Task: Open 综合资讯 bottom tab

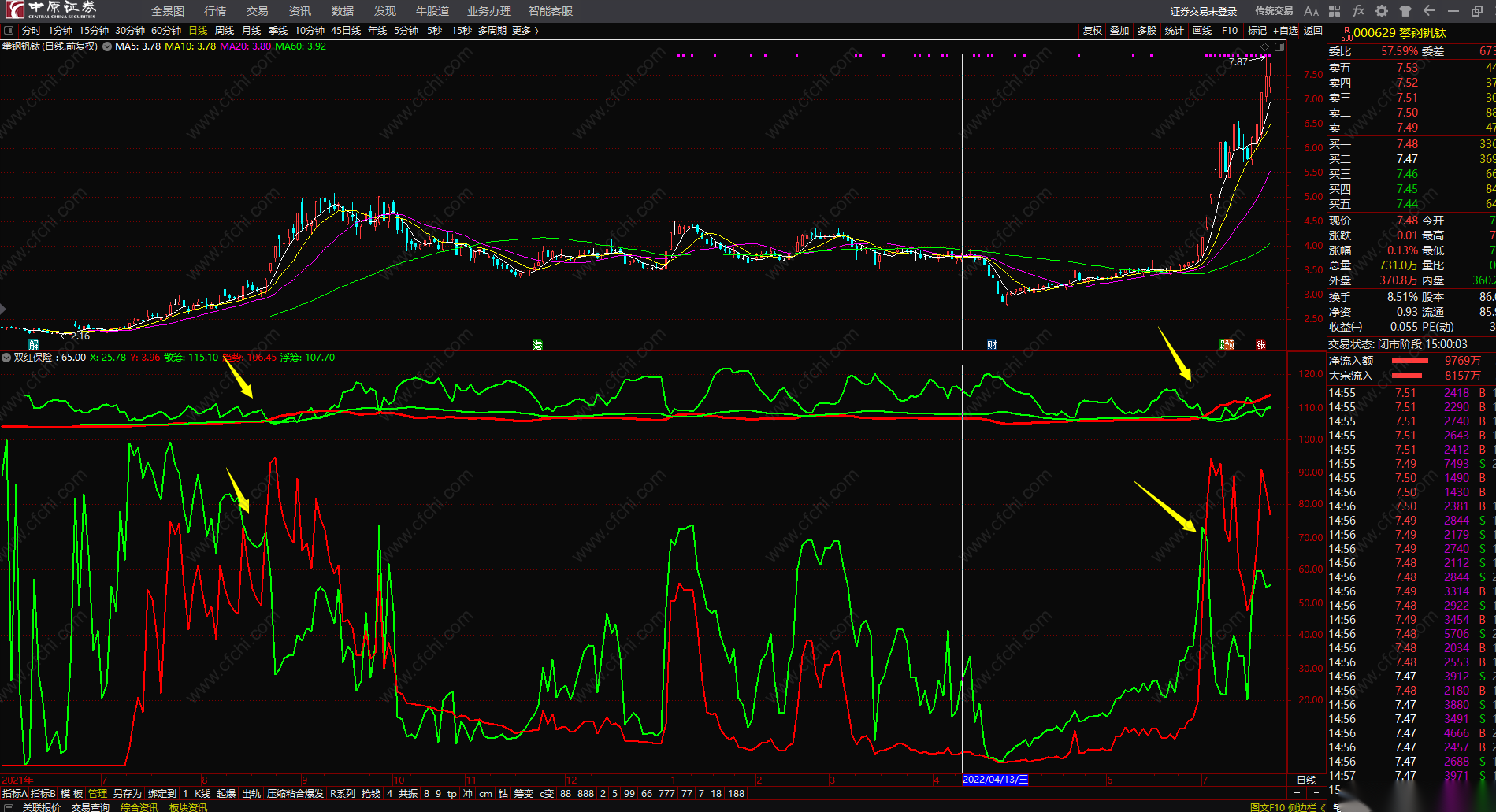Action: click(139, 807)
